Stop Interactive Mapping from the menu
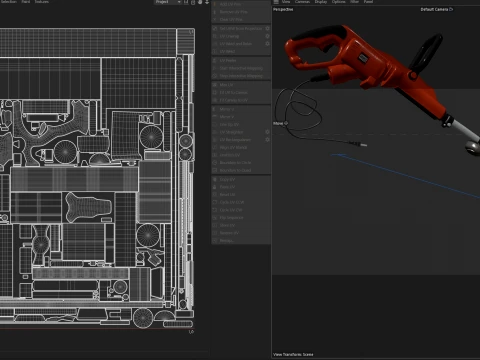 coord(241,76)
